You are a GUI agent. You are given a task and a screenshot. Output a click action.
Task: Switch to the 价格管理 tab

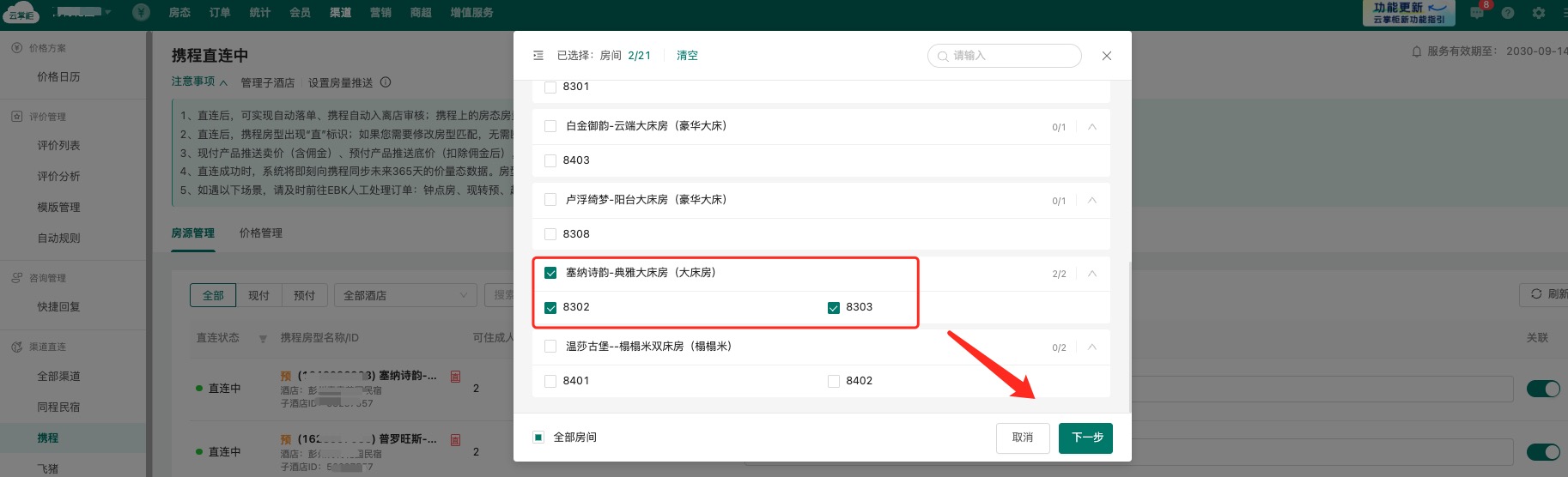(x=261, y=233)
